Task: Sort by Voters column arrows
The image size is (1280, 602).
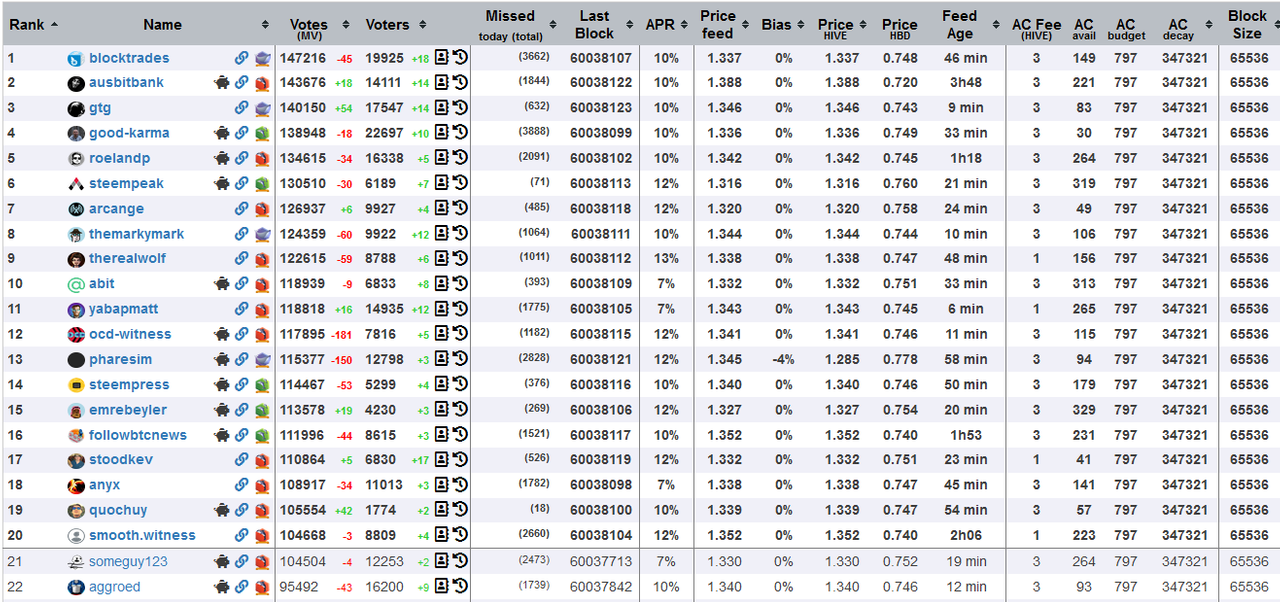Action: click(423, 25)
